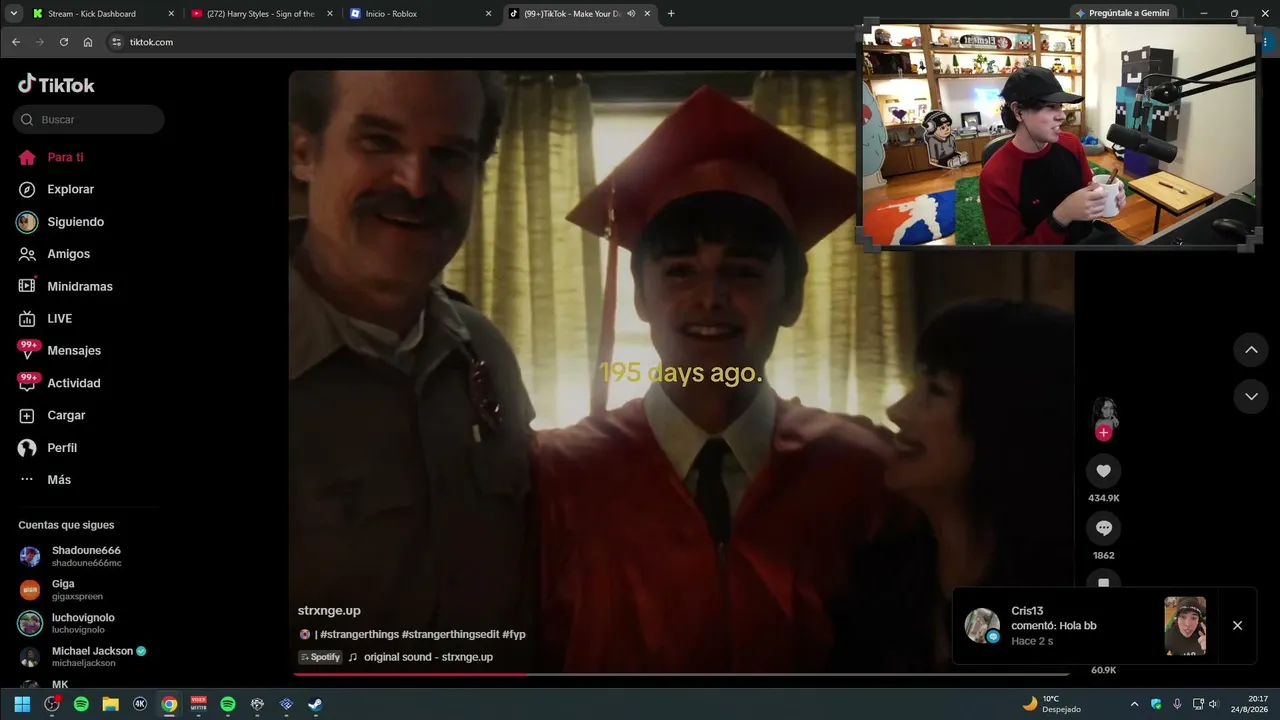The image size is (1280, 720).
Task: Open the browser home page button
Action: click(x=88, y=42)
